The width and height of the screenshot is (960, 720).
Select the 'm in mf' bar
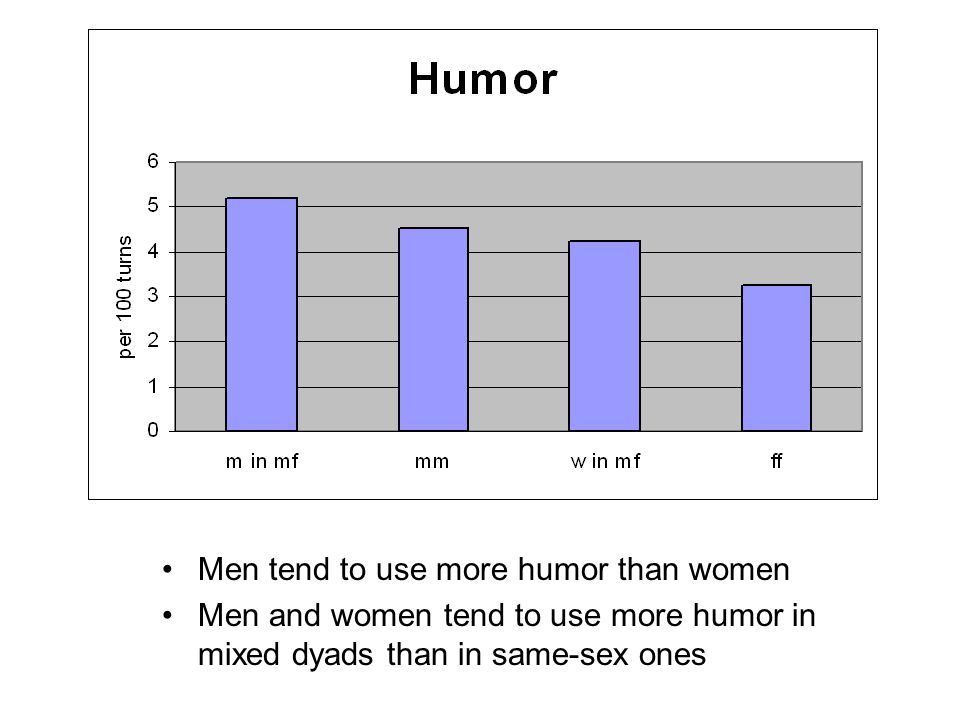pos(261,314)
